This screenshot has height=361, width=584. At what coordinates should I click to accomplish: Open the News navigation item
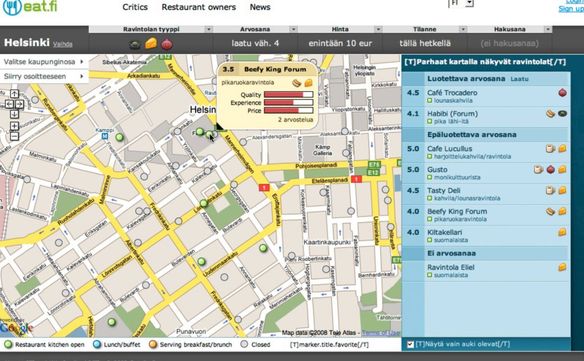click(x=260, y=7)
